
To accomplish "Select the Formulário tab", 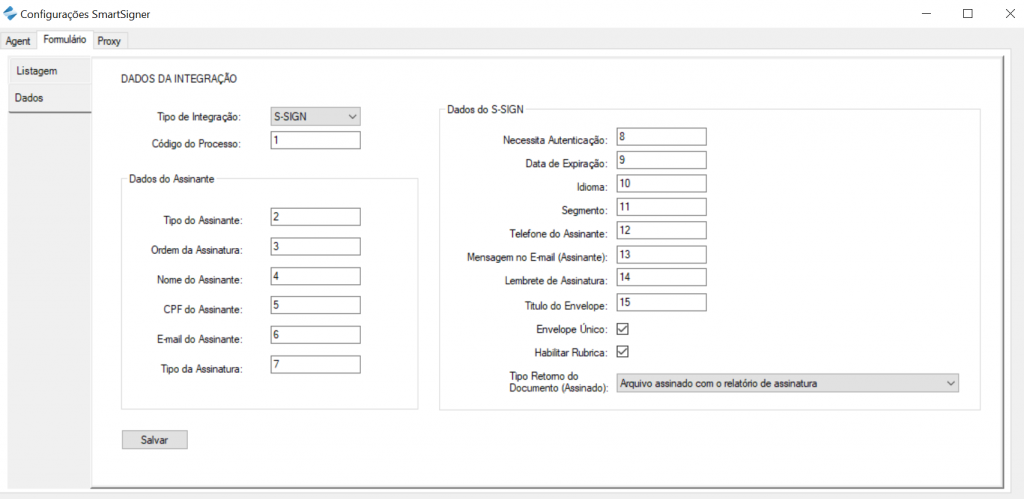I will tap(65, 39).
